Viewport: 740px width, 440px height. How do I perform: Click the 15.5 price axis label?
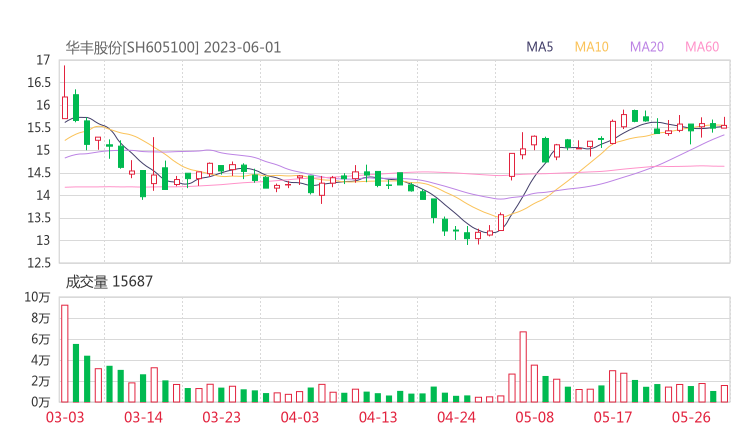click(x=39, y=128)
